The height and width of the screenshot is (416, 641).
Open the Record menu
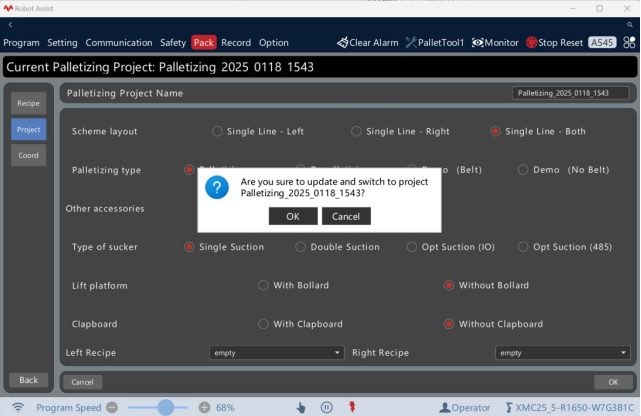tap(236, 42)
